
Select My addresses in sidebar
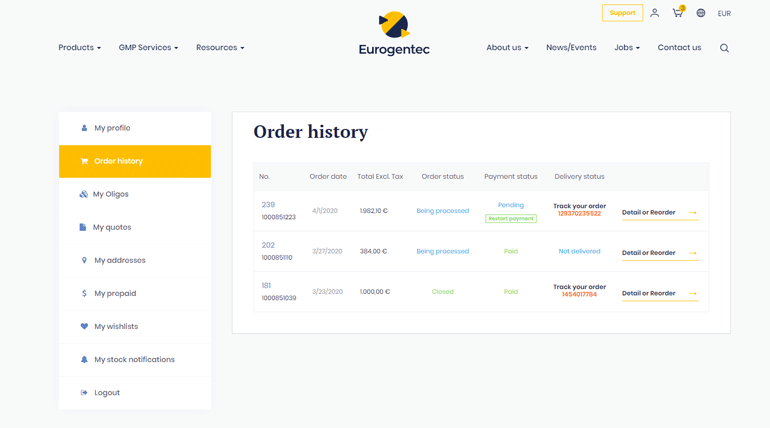click(120, 260)
